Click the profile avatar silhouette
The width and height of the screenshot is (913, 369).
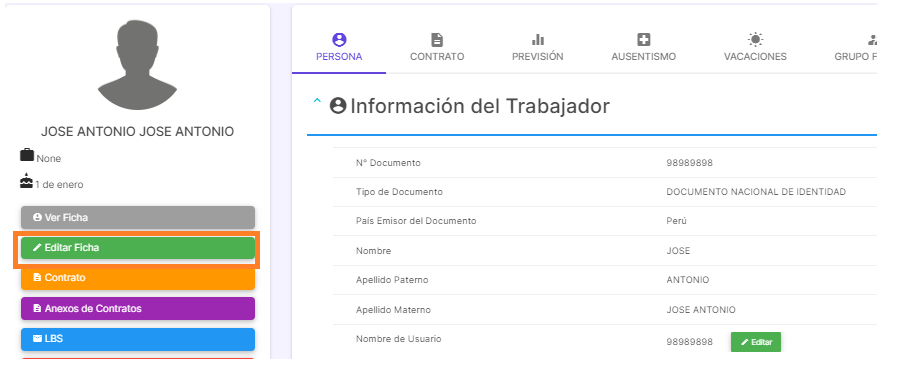click(137, 65)
